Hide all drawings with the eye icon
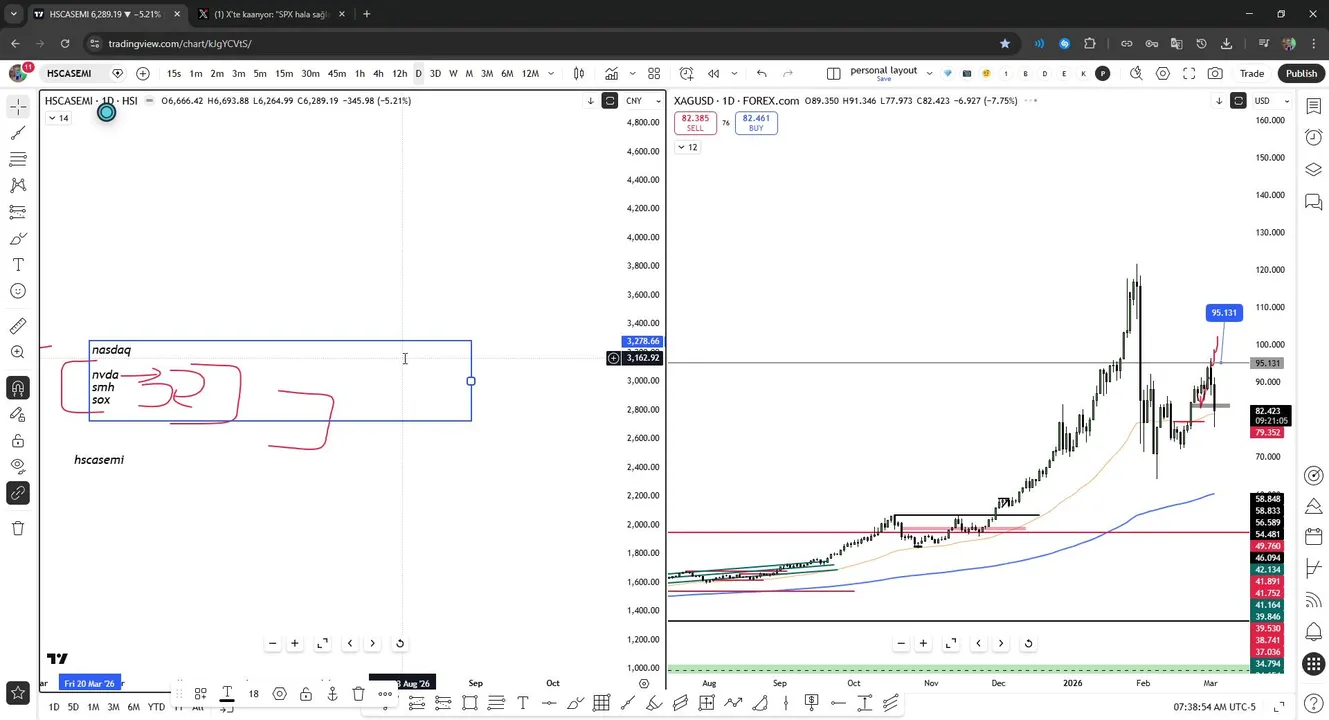Image resolution: width=1329 pixels, height=720 pixels. tap(18, 466)
